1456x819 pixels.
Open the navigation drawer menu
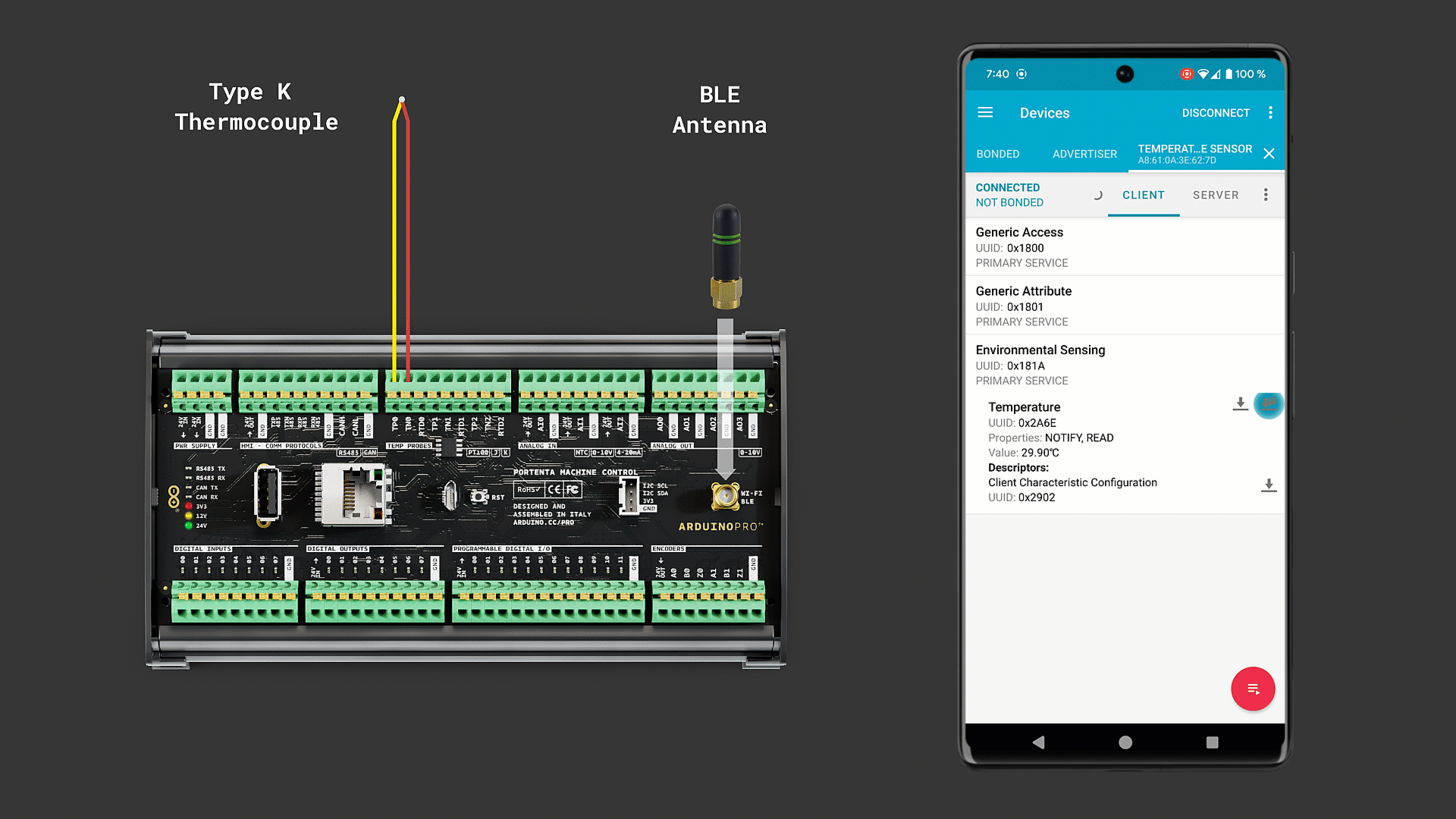[x=985, y=112]
